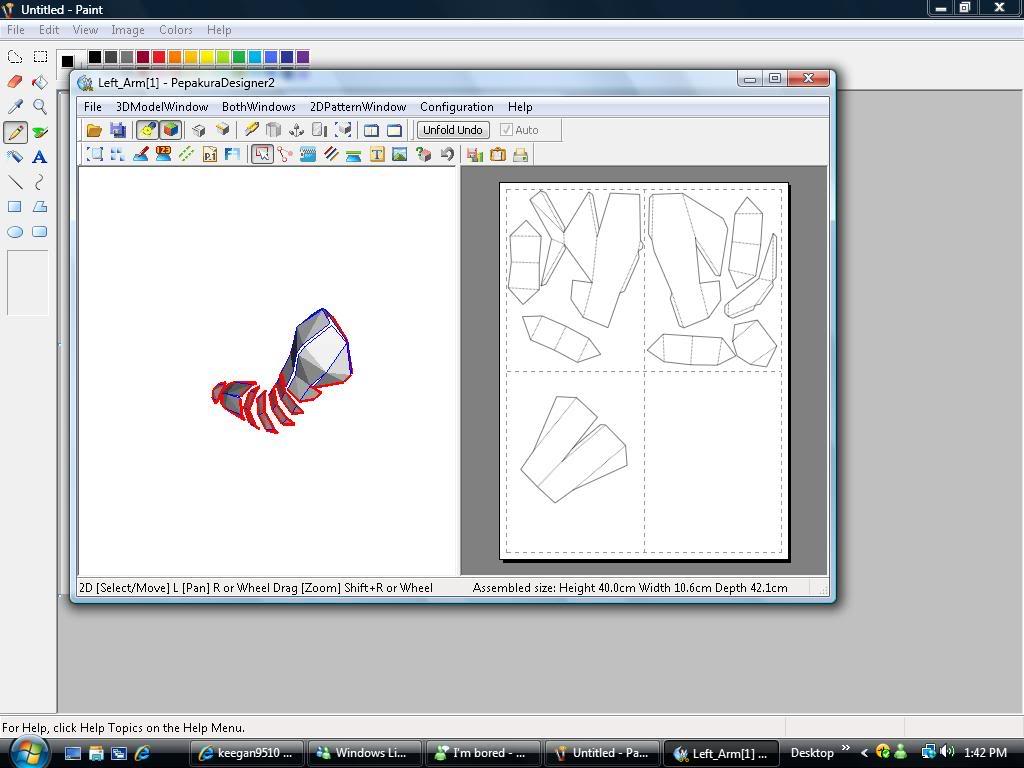1024x768 pixels.
Task: Switch to I'm bored taskbar window
Action: click(483, 753)
